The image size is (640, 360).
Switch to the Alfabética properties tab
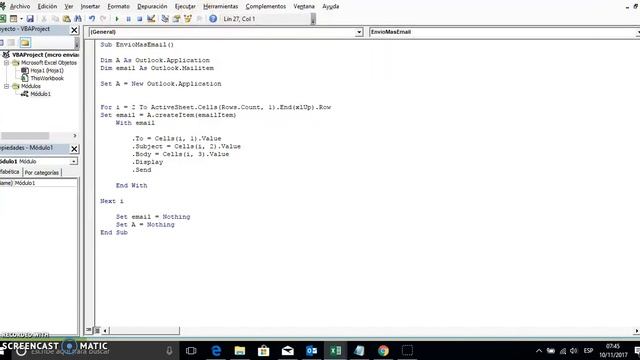pos(10,172)
